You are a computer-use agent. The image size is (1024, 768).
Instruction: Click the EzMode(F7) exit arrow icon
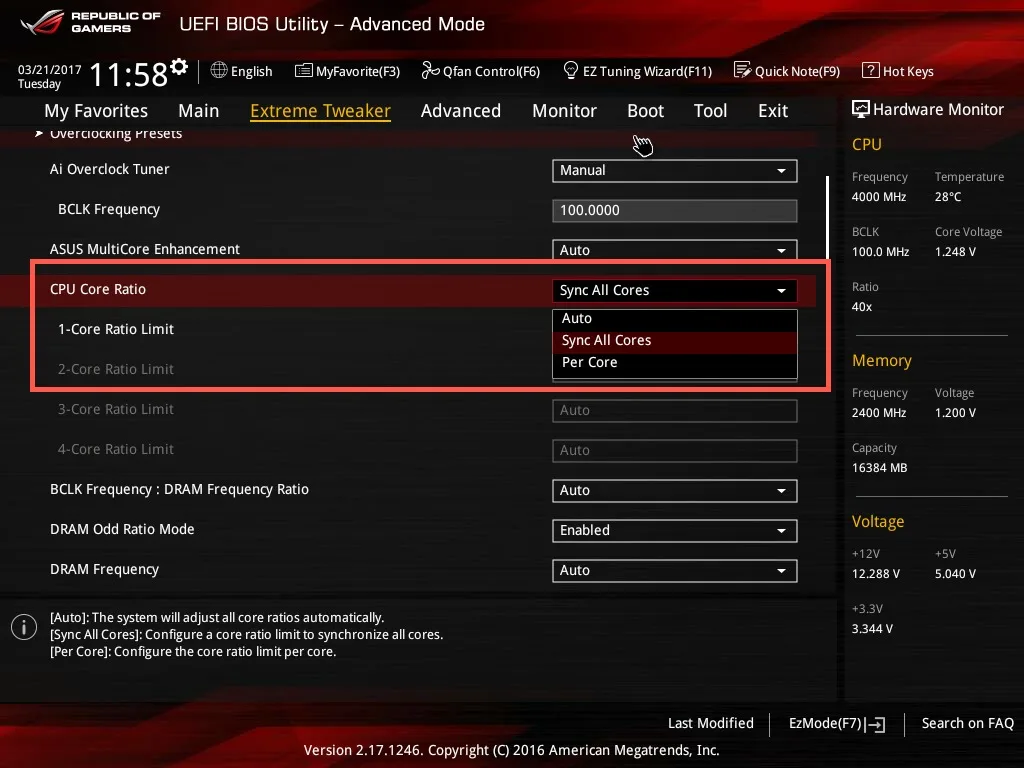pos(875,724)
